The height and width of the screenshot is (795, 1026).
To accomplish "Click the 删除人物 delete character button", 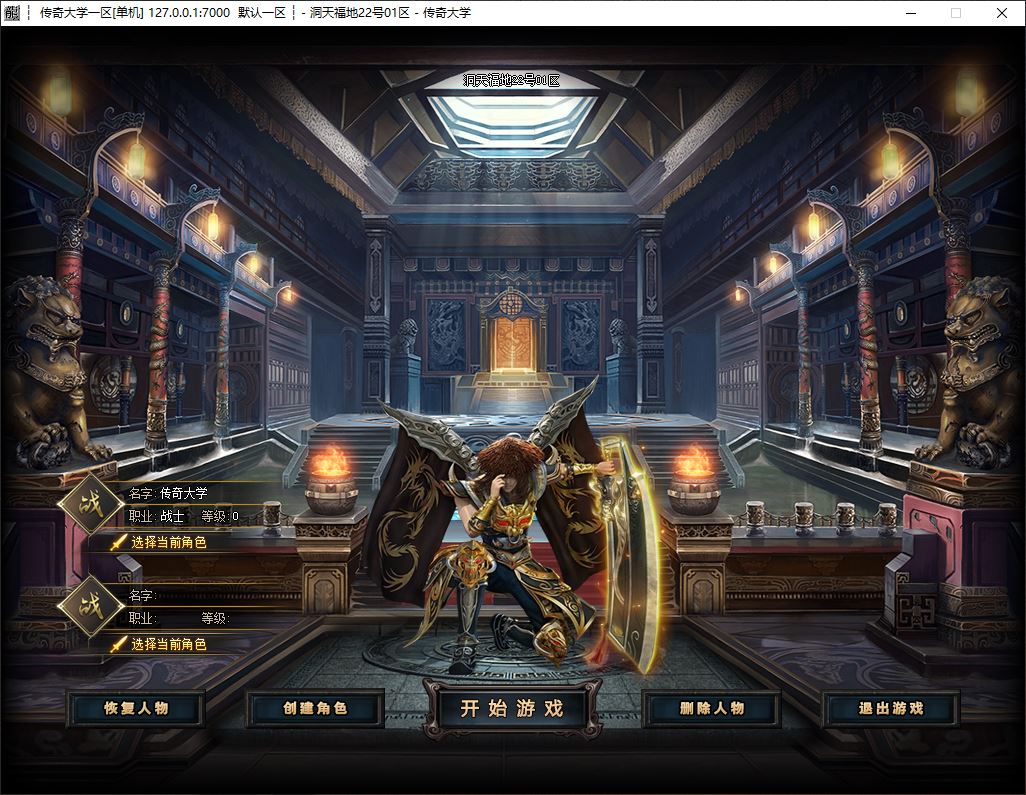I will pyautogui.click(x=712, y=709).
